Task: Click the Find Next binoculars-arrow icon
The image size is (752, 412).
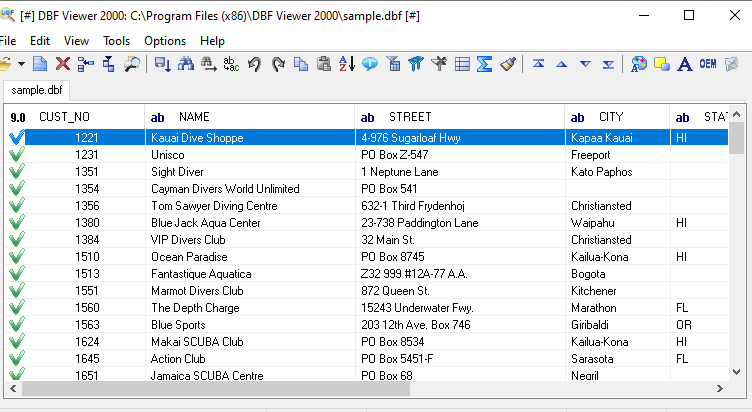Action: pos(209,64)
